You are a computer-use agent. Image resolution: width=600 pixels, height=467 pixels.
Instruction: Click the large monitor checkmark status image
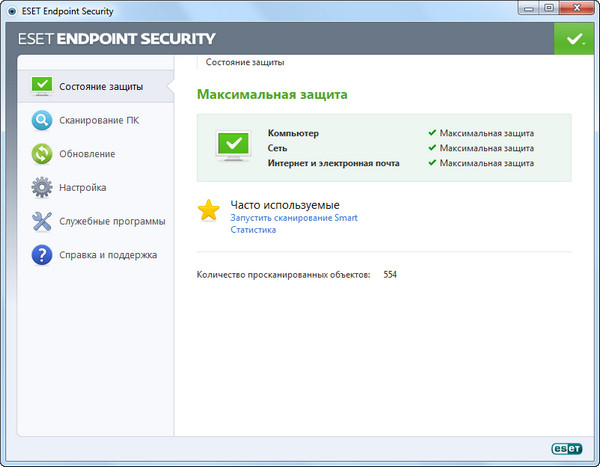pyautogui.click(x=233, y=146)
